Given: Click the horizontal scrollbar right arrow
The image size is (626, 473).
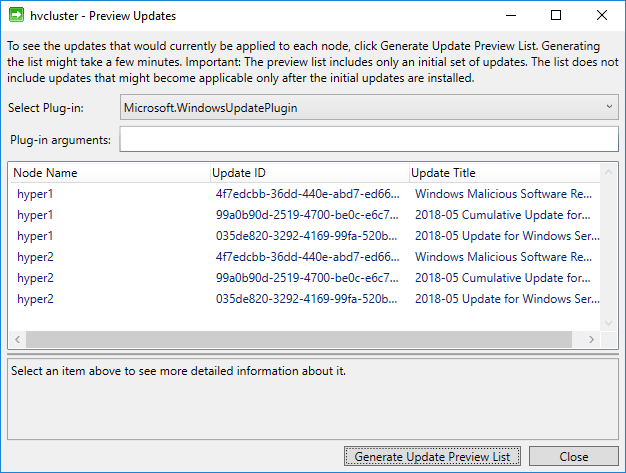Looking at the screenshot, I should pos(591,339).
